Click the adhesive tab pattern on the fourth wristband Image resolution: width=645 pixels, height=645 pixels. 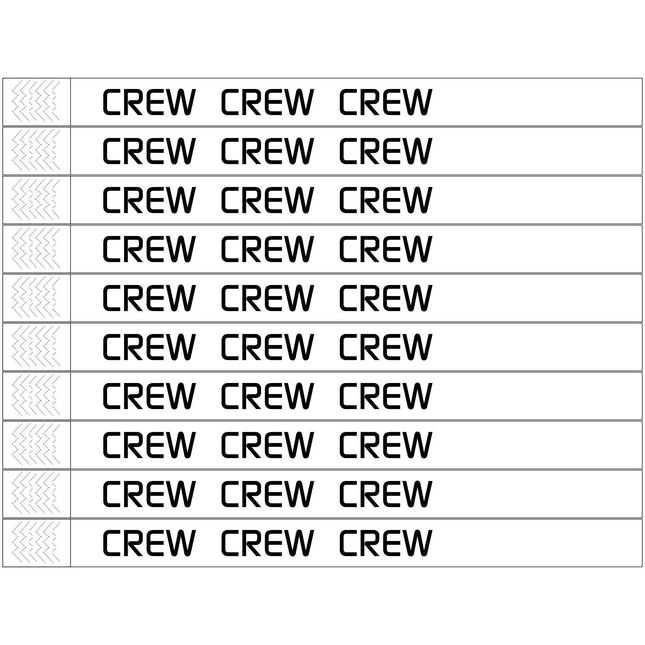tap(37, 249)
